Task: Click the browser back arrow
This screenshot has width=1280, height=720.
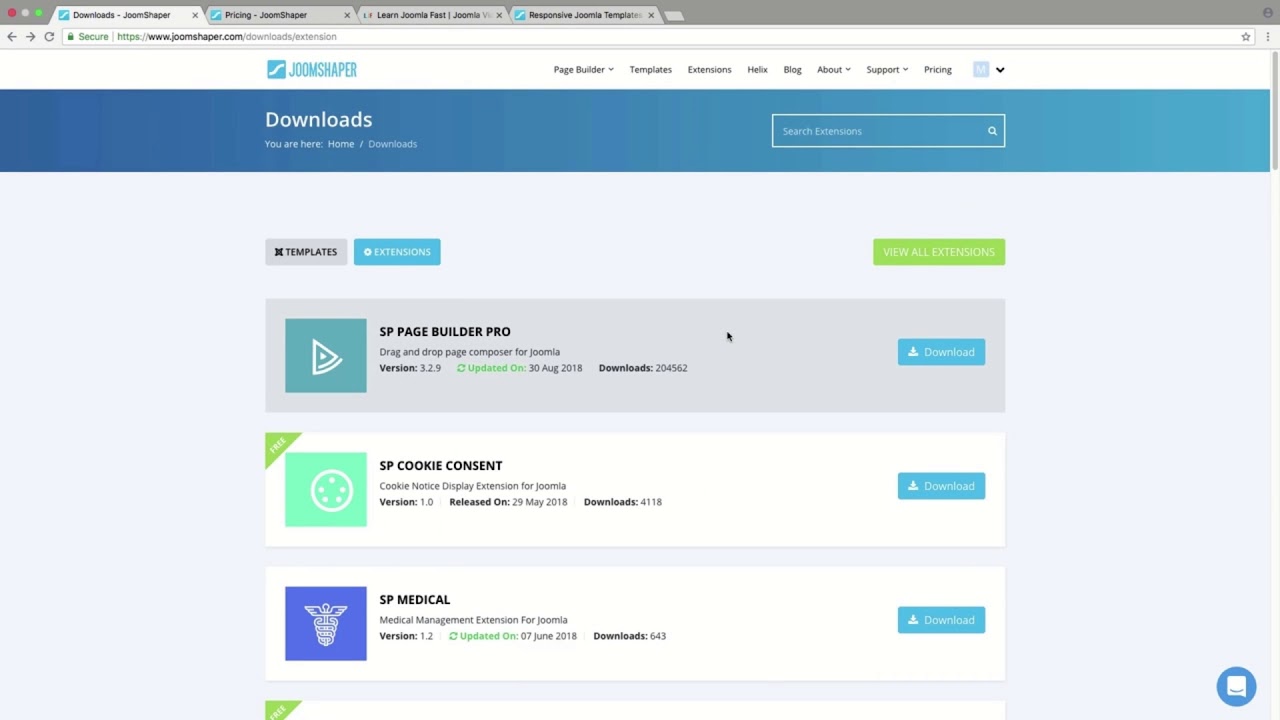Action: [x=12, y=36]
